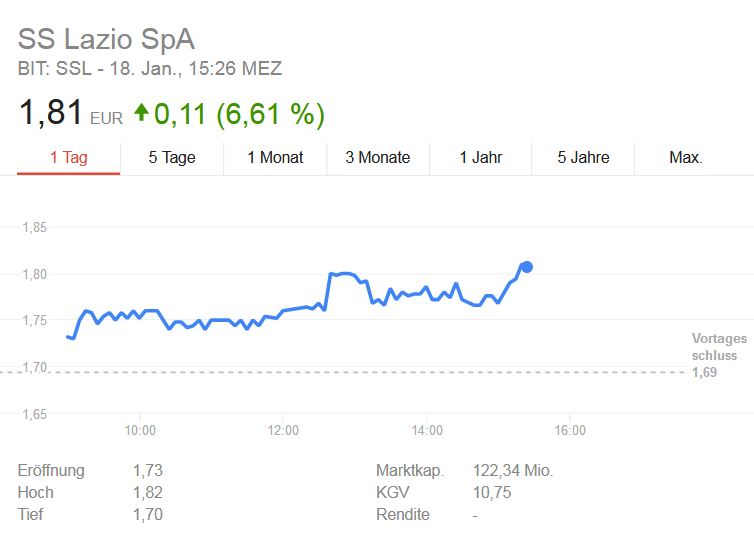Click the 0,11 (6,61 %) change text
Image resolution: width=754 pixels, height=554 pixels.
(x=239, y=114)
